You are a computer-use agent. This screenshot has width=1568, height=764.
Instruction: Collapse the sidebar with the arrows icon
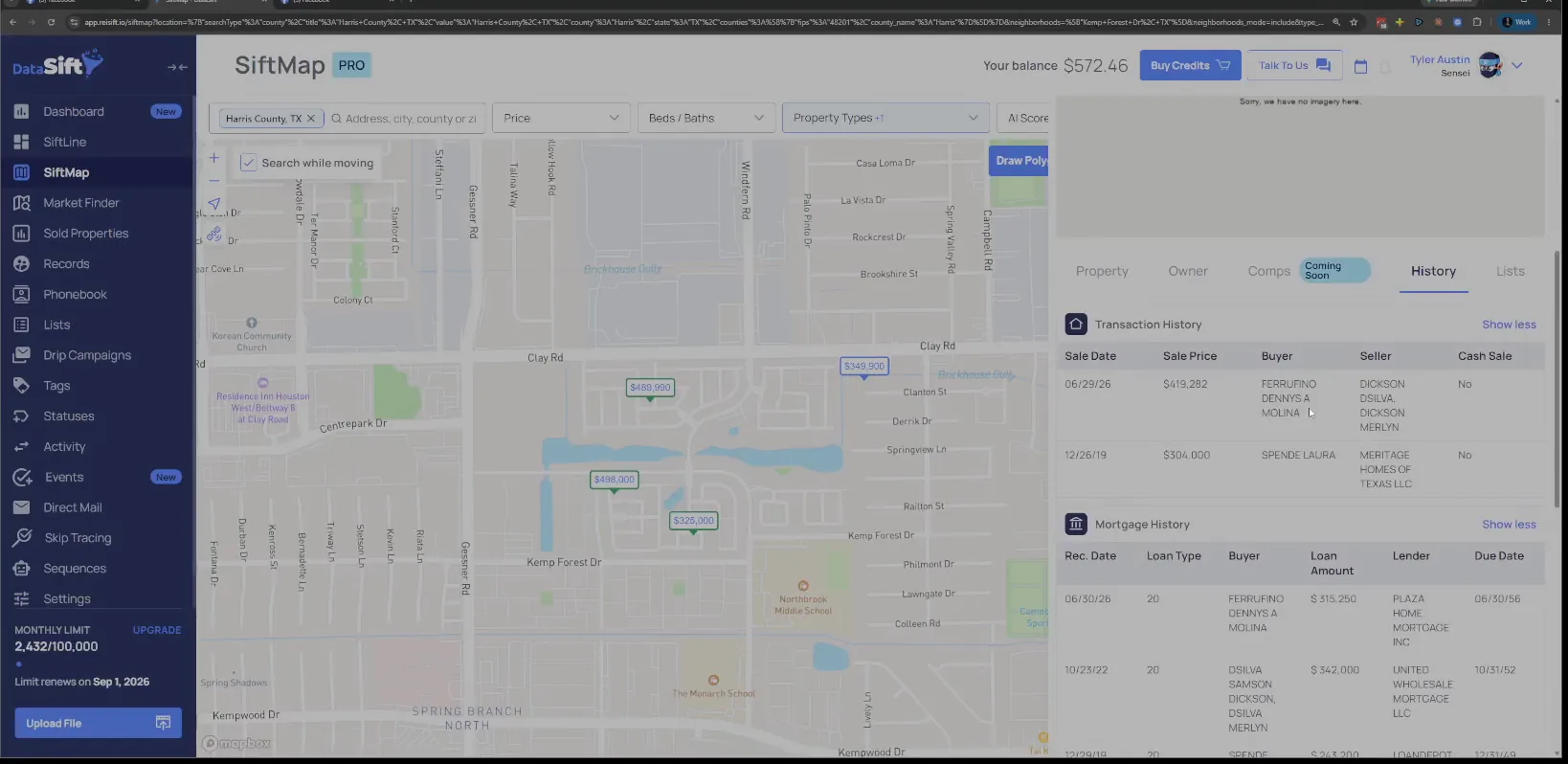[x=177, y=67]
